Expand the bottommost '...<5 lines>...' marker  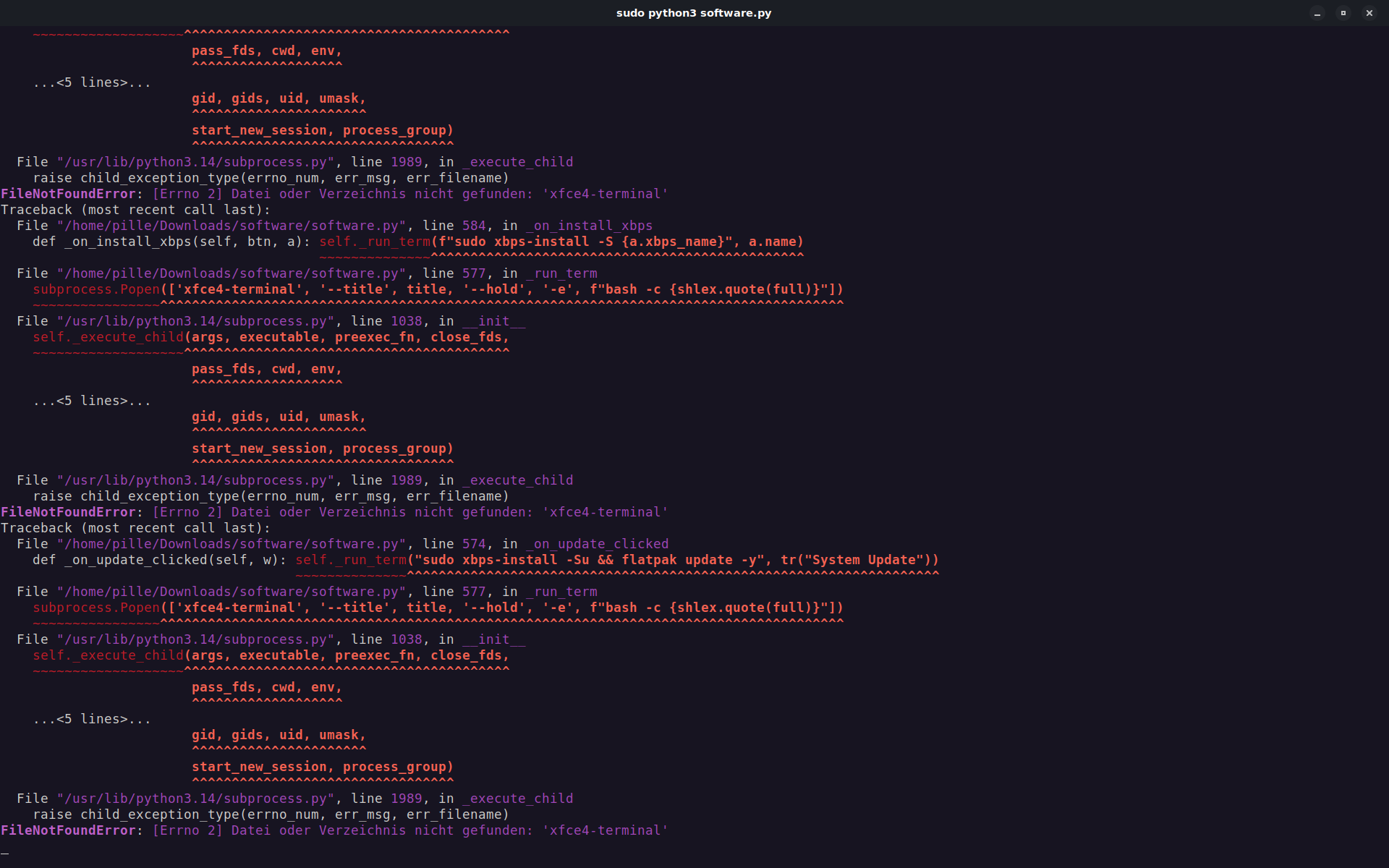[x=92, y=719]
